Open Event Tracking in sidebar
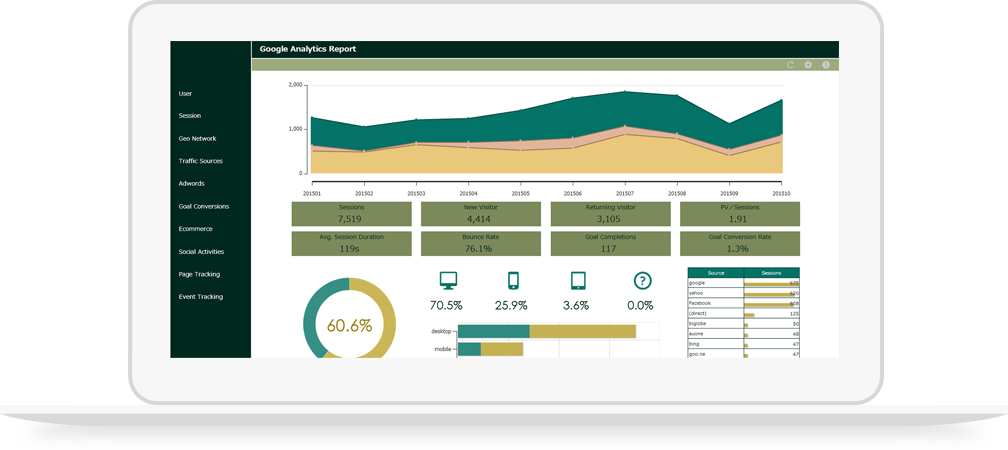The height and width of the screenshot is (450, 1008). pos(201,297)
